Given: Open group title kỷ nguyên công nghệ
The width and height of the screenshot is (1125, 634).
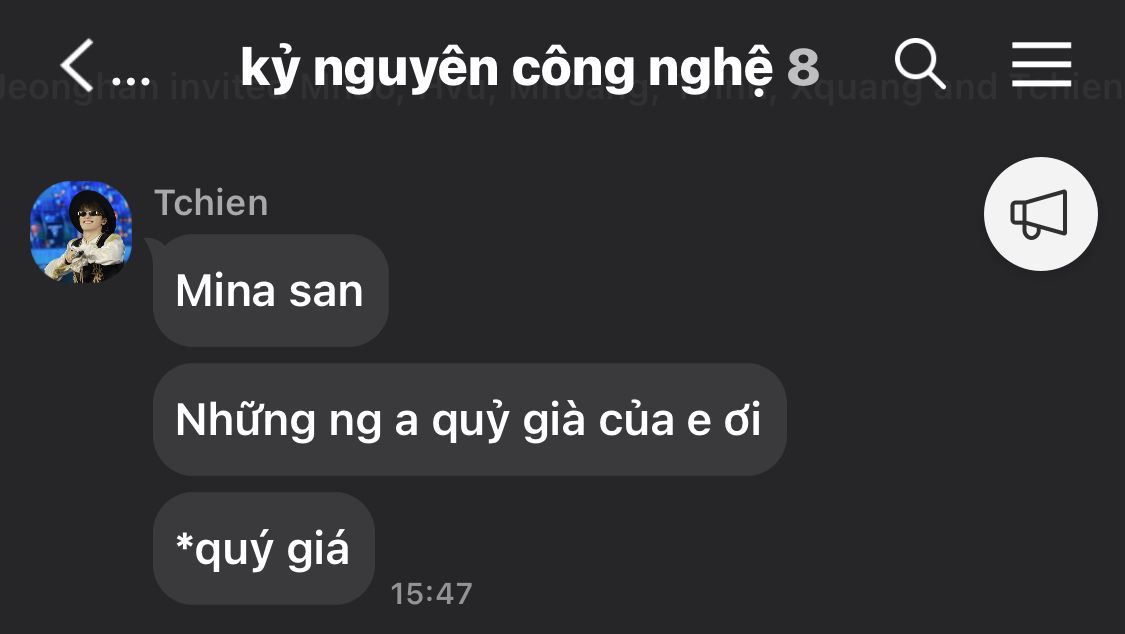Looking at the screenshot, I should click(x=507, y=69).
